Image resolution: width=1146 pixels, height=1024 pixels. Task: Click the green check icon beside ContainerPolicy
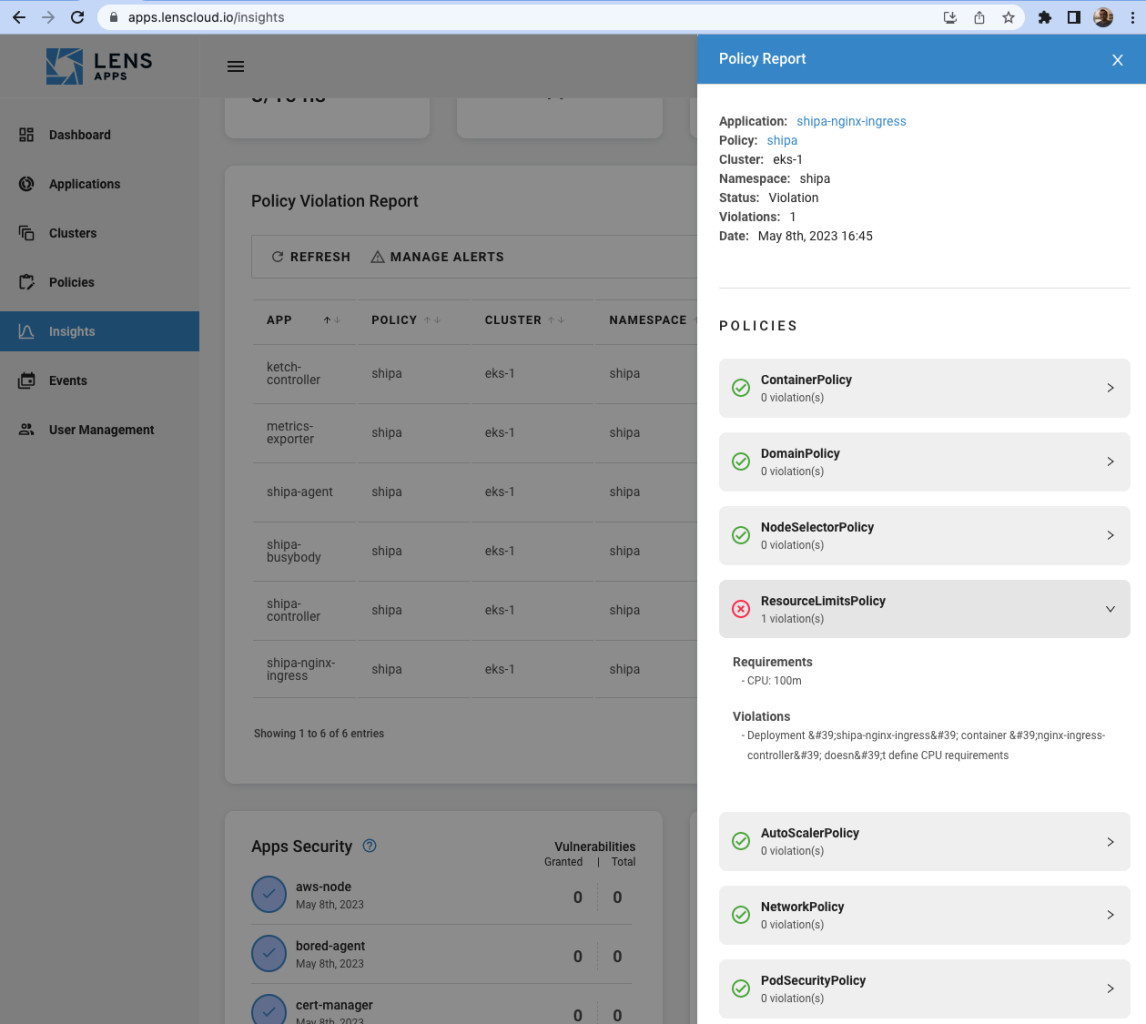740,388
